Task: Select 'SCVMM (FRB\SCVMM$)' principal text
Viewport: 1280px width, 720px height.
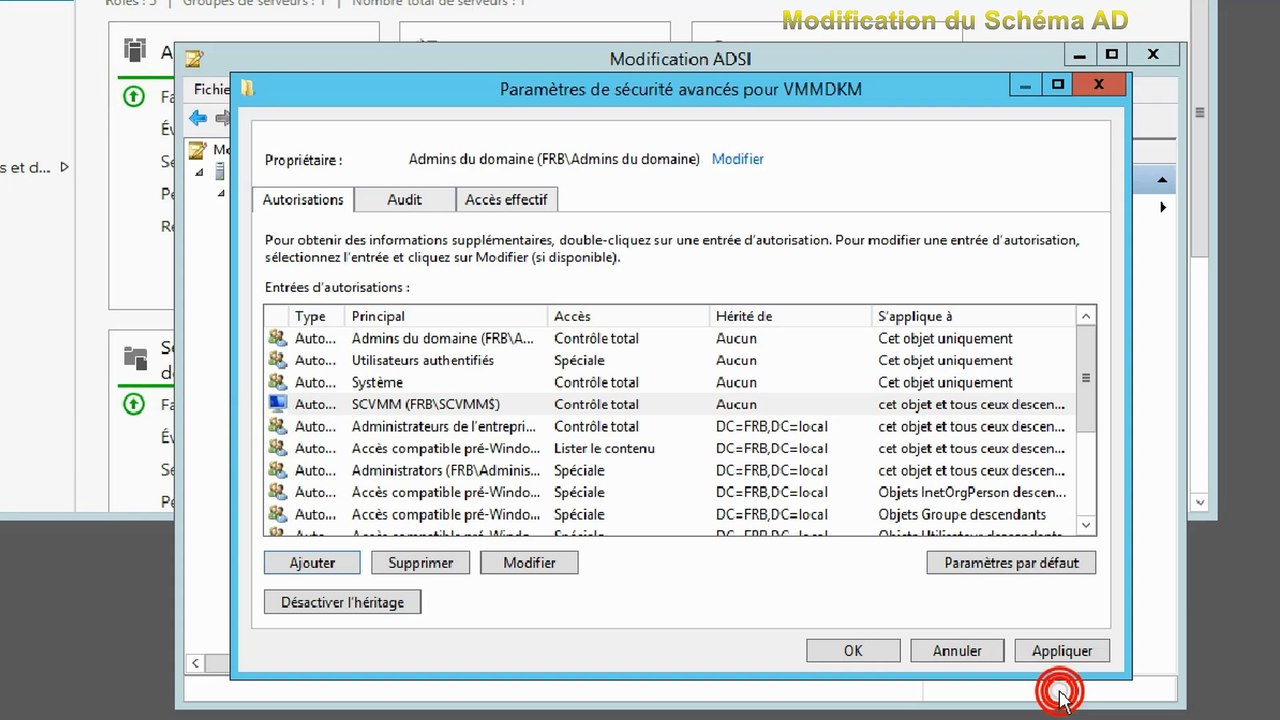Action: [426, 404]
